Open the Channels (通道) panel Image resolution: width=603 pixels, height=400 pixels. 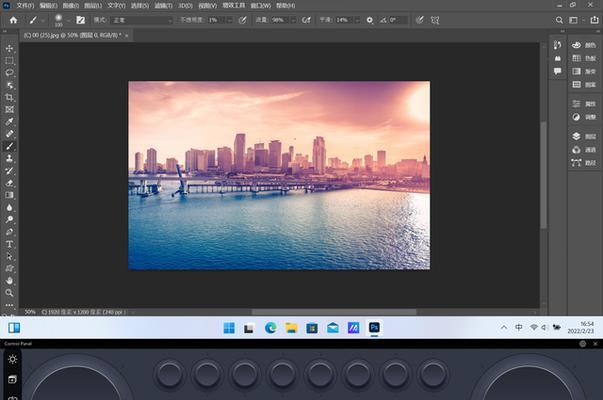(584, 150)
